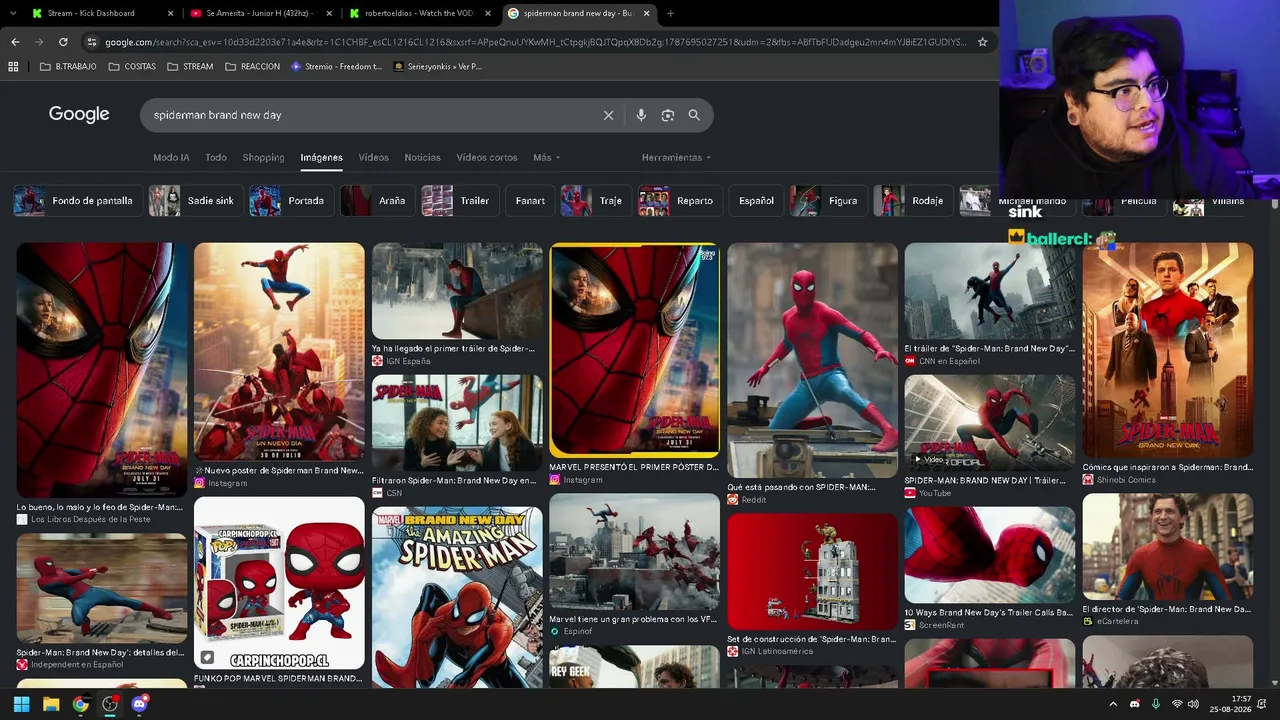Open the REACCION bookmarks folder
Screen dimensions: 1280x720
(253, 67)
